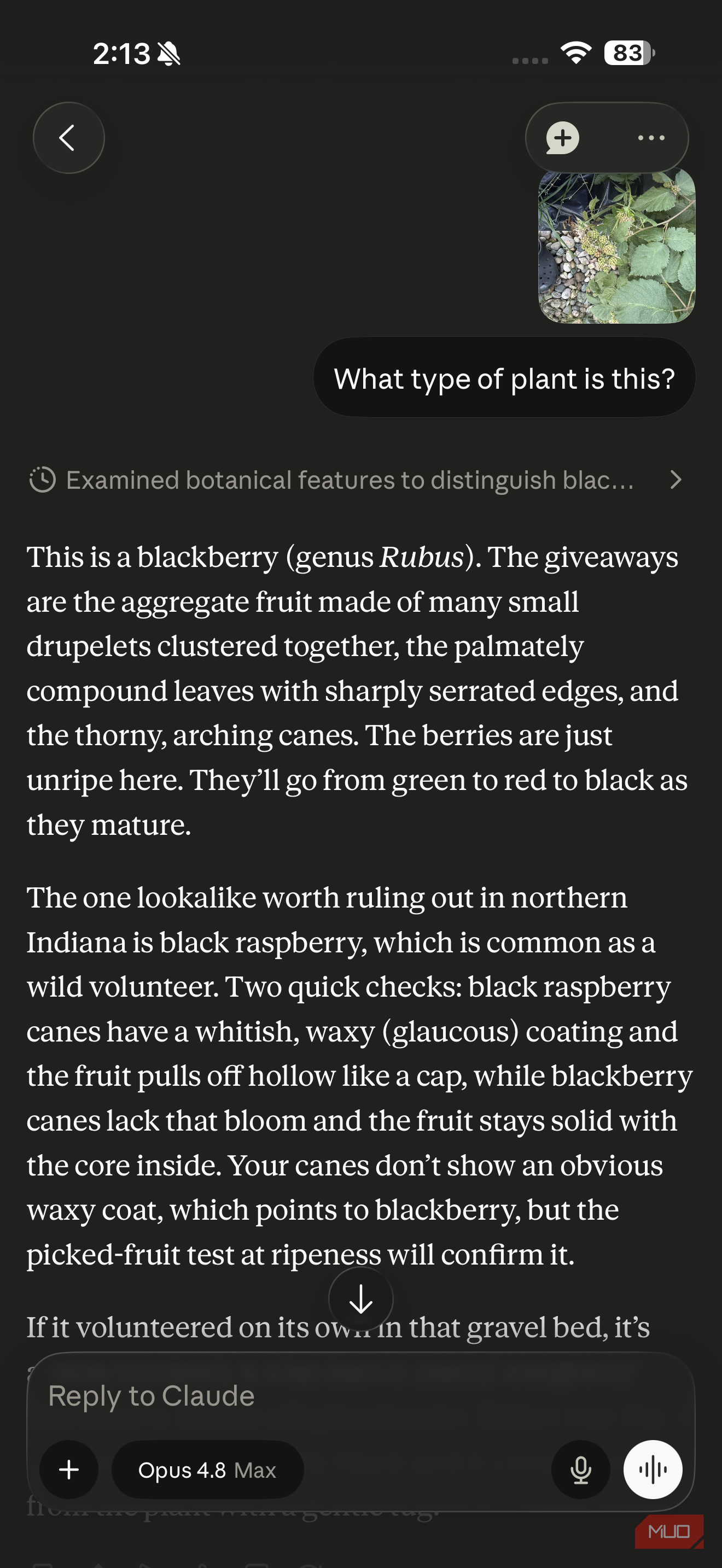The width and height of the screenshot is (722, 1568).
Task: Tap the 'What type of plant is this?' message
Action: (504, 377)
